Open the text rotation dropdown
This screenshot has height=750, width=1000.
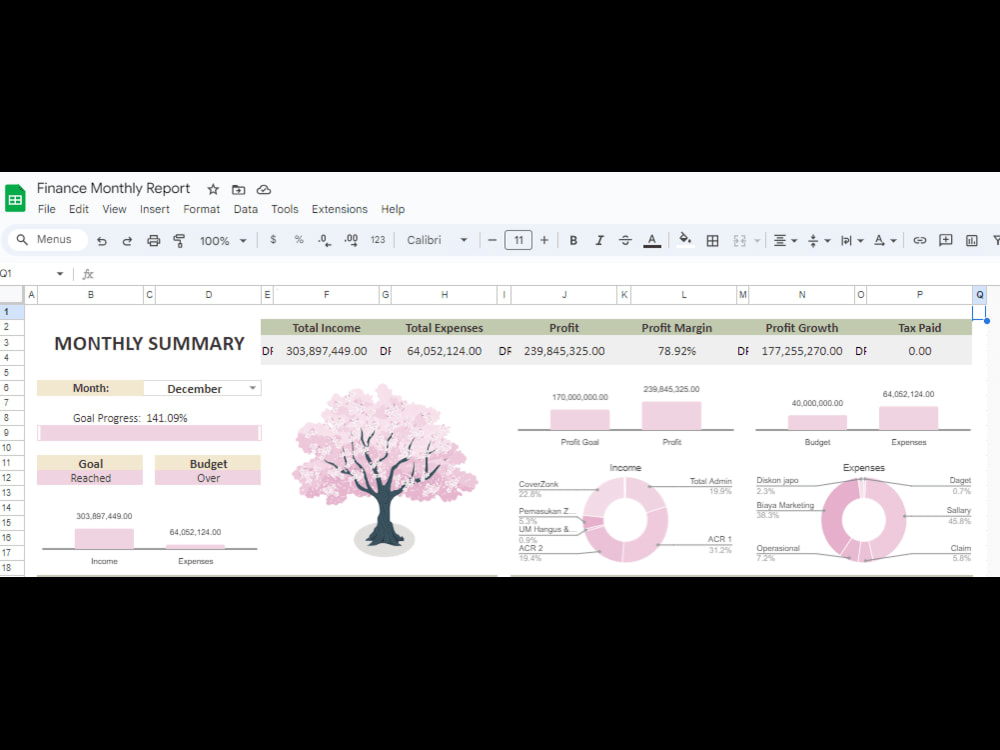[x=885, y=240]
